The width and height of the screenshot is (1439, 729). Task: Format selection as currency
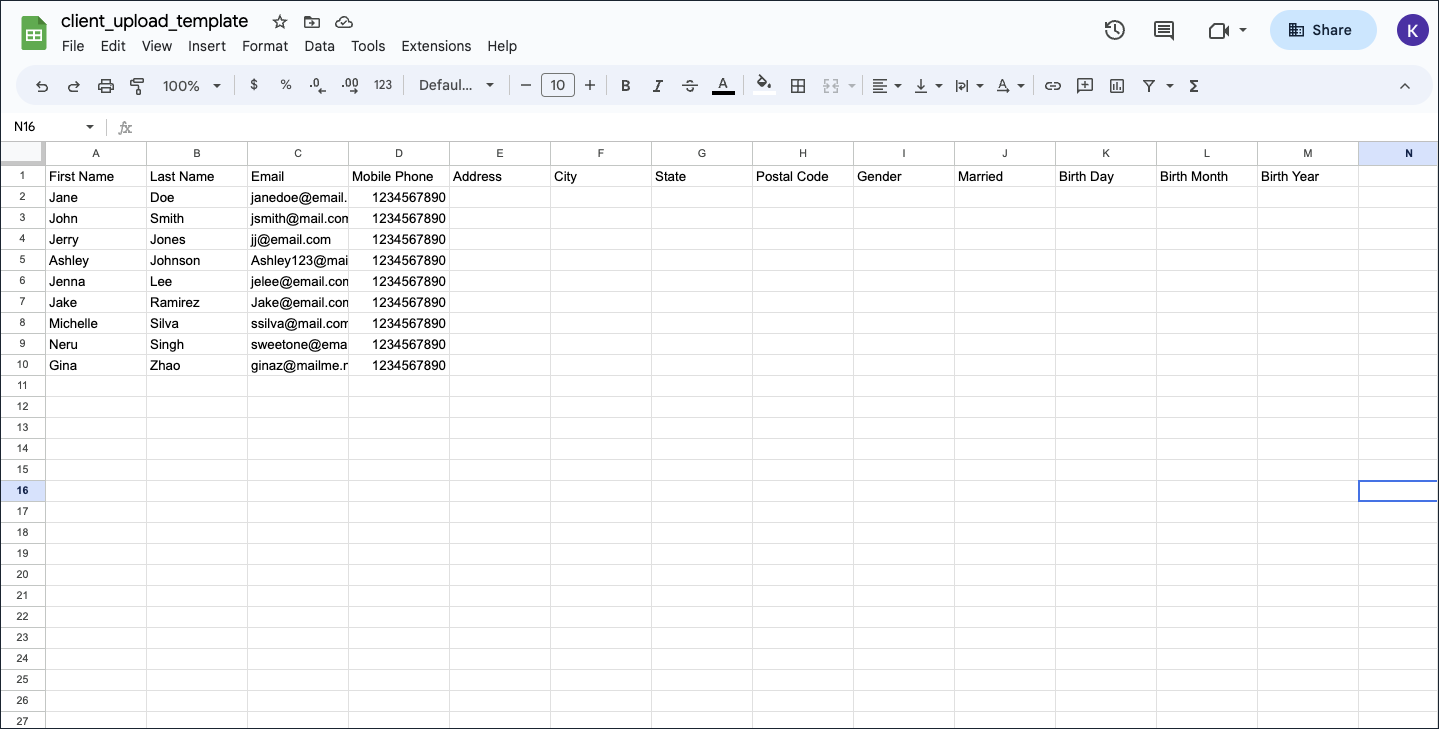pyautogui.click(x=253, y=86)
